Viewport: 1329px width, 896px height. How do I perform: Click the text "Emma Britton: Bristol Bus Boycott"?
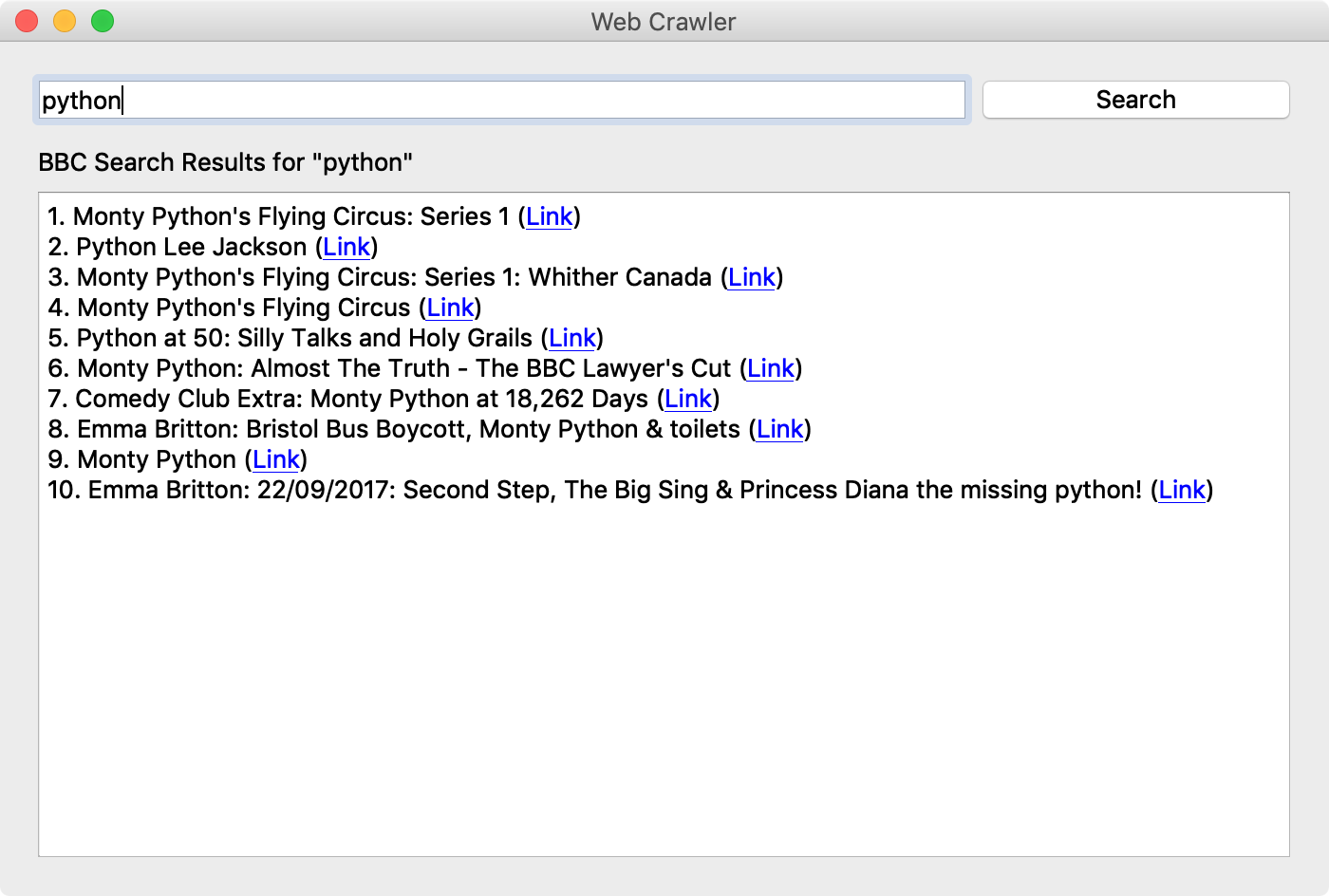click(x=272, y=429)
